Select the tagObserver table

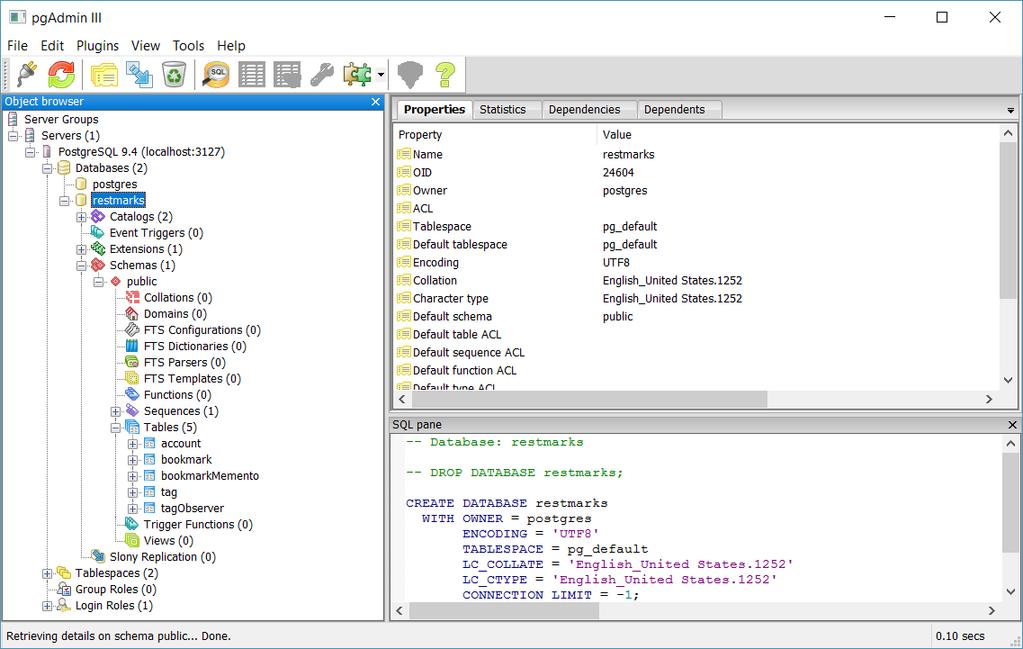pyautogui.click(x=192, y=508)
